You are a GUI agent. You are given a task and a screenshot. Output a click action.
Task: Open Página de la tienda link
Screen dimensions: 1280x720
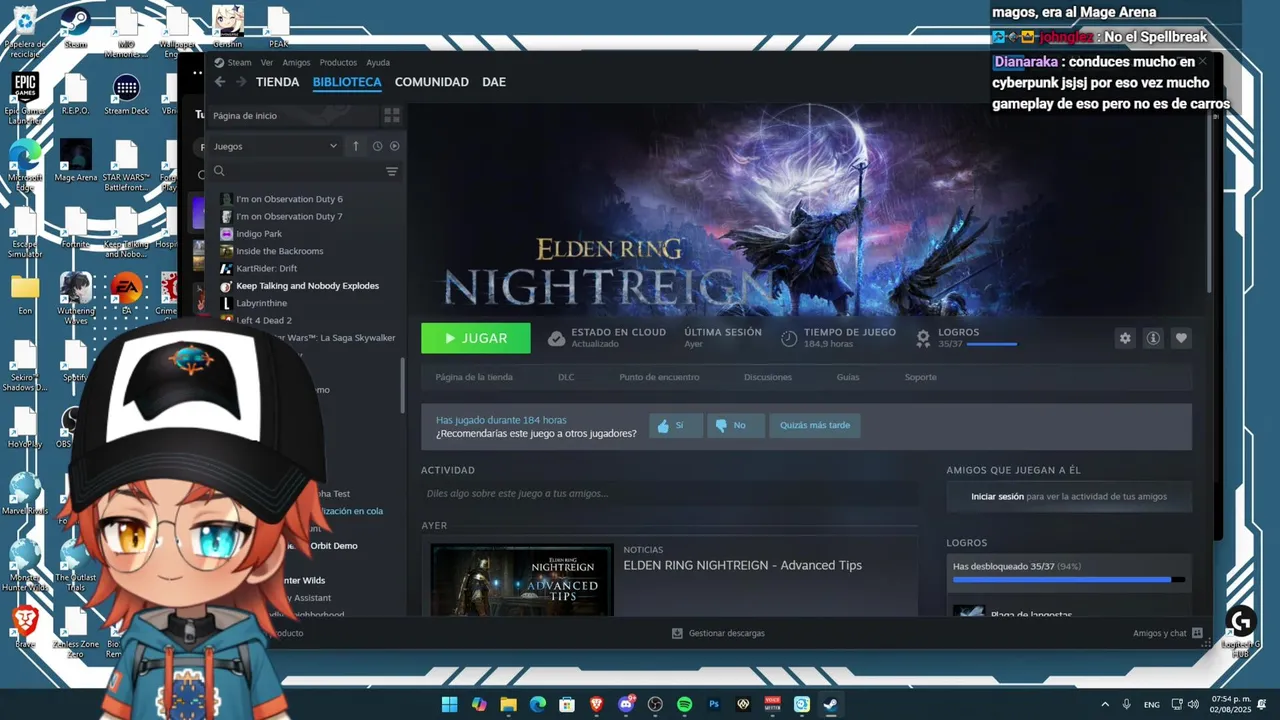click(x=474, y=377)
